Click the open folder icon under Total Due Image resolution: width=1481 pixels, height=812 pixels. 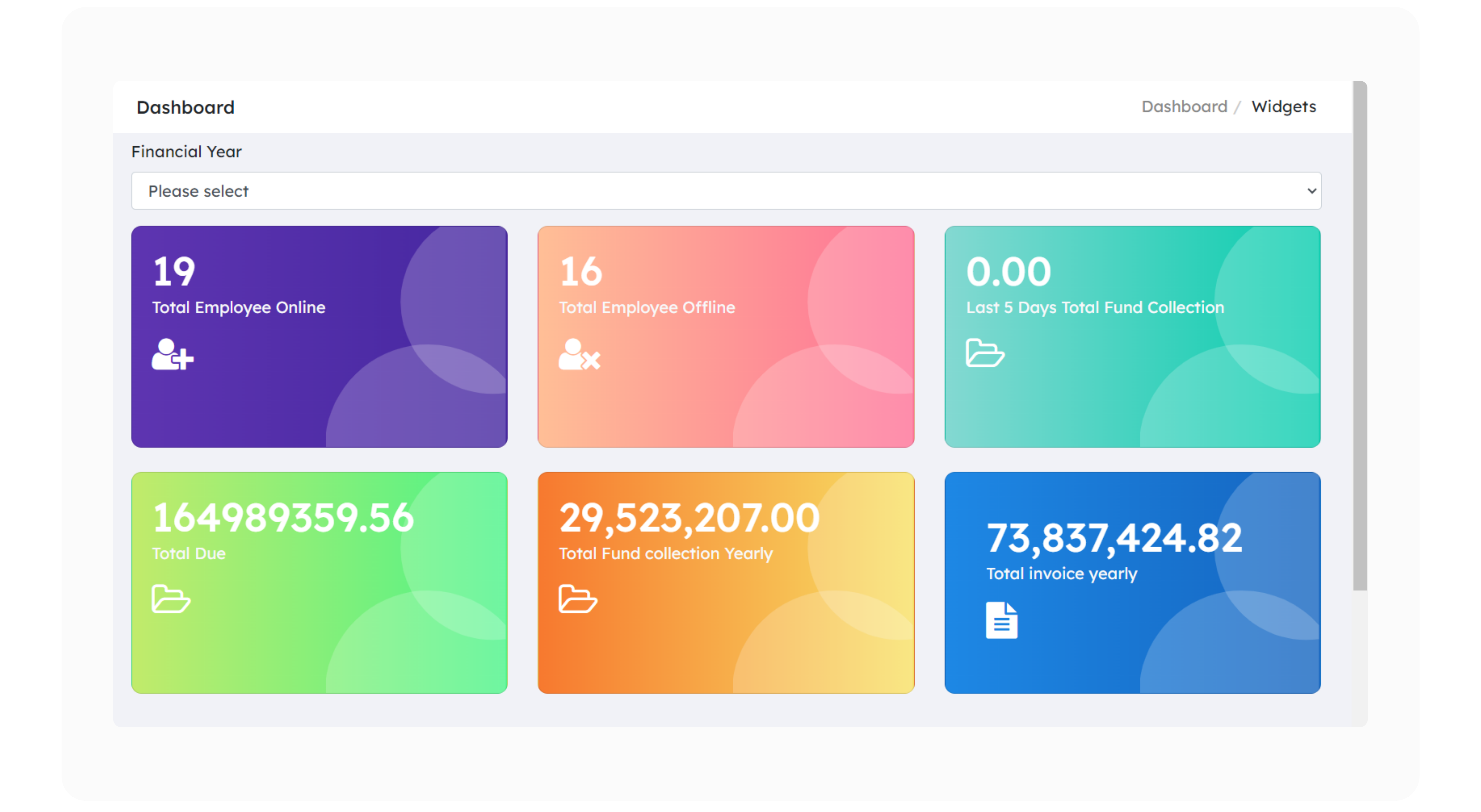(171, 599)
